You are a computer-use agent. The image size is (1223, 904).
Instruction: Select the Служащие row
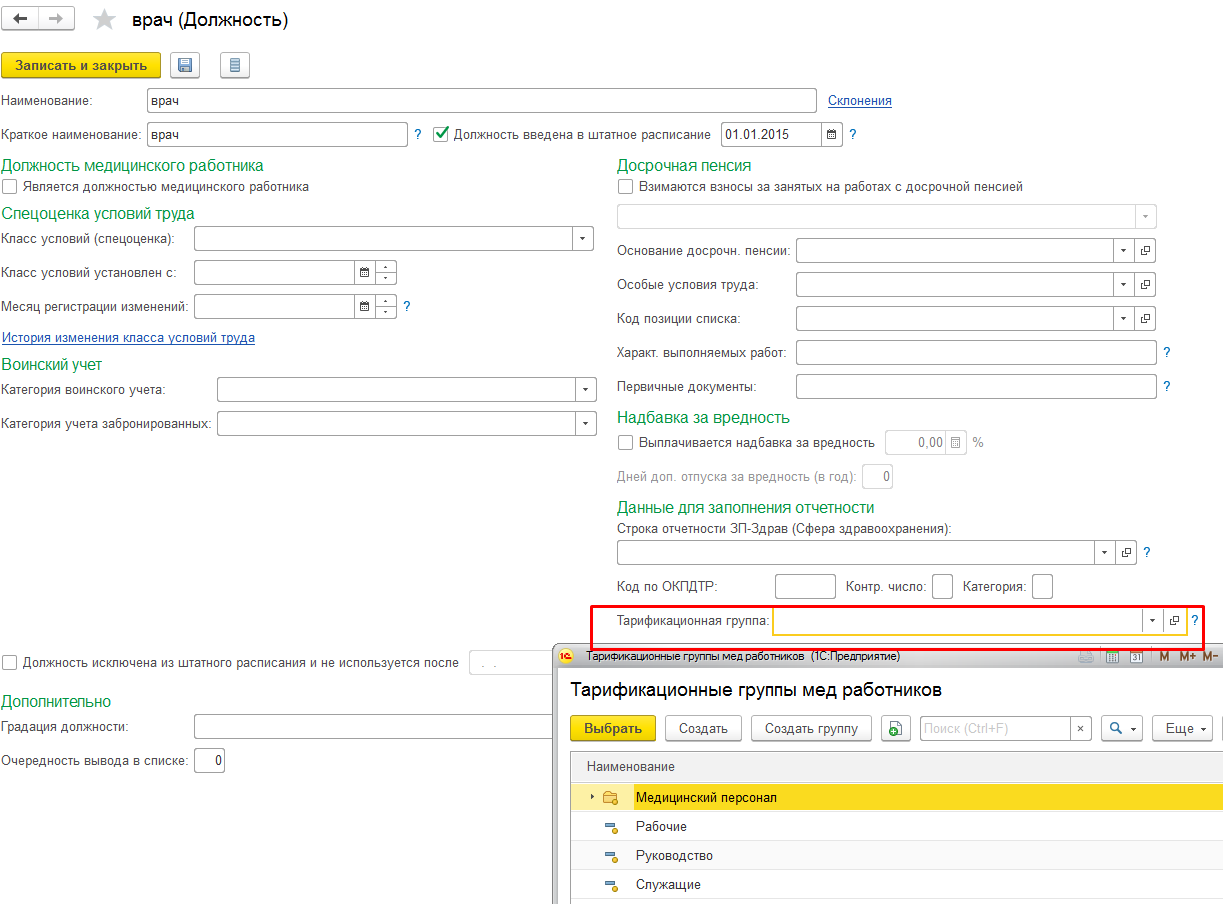click(x=896, y=885)
